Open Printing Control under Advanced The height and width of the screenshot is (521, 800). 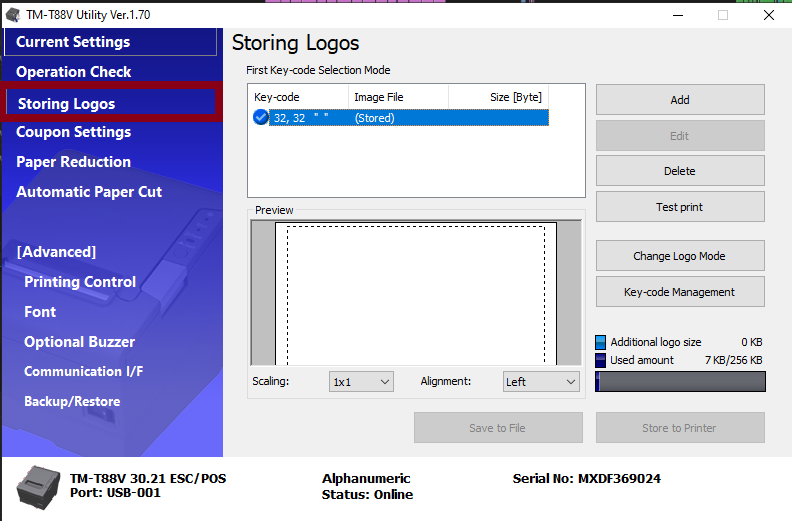point(80,282)
